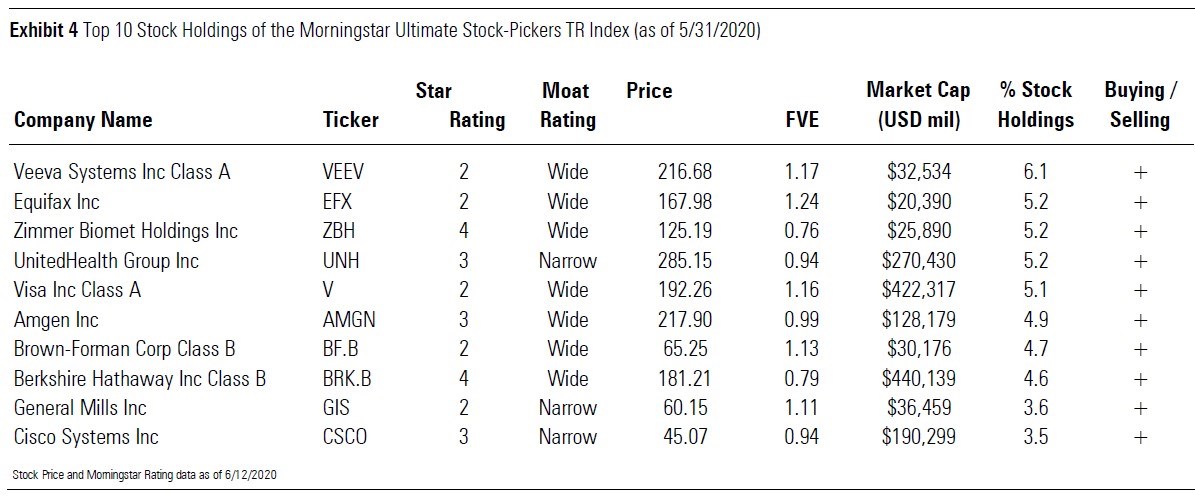
Task: Click the plus sign in Veeva Systems row
Action: [x=1139, y=172]
